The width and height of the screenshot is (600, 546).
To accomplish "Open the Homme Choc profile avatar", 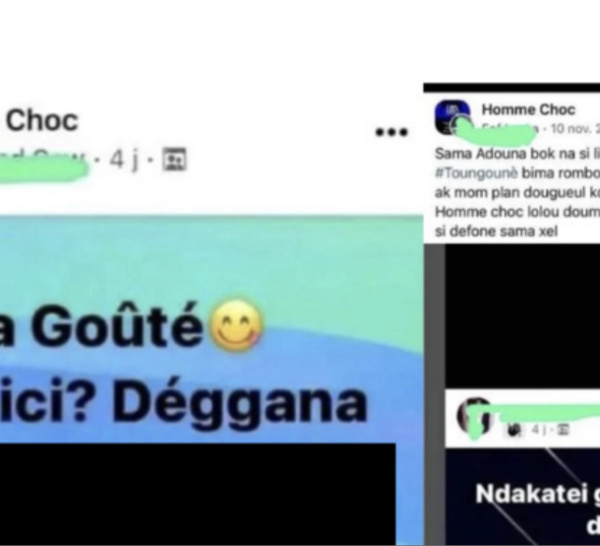I will point(453,117).
